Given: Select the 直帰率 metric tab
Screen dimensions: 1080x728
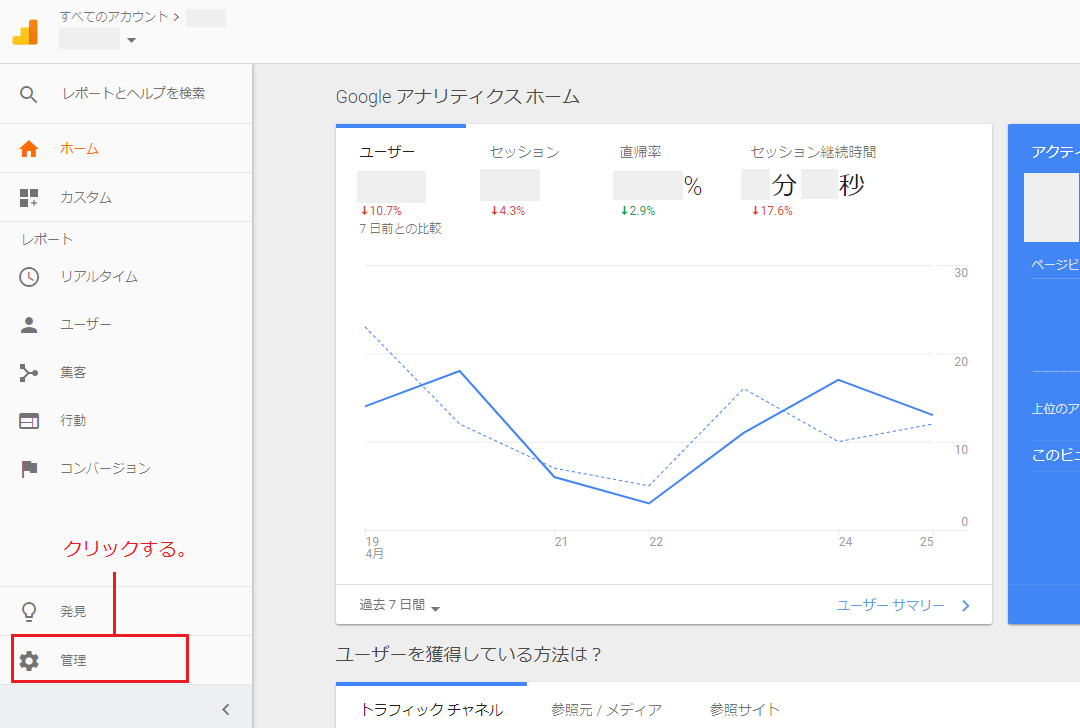Looking at the screenshot, I should (x=640, y=152).
